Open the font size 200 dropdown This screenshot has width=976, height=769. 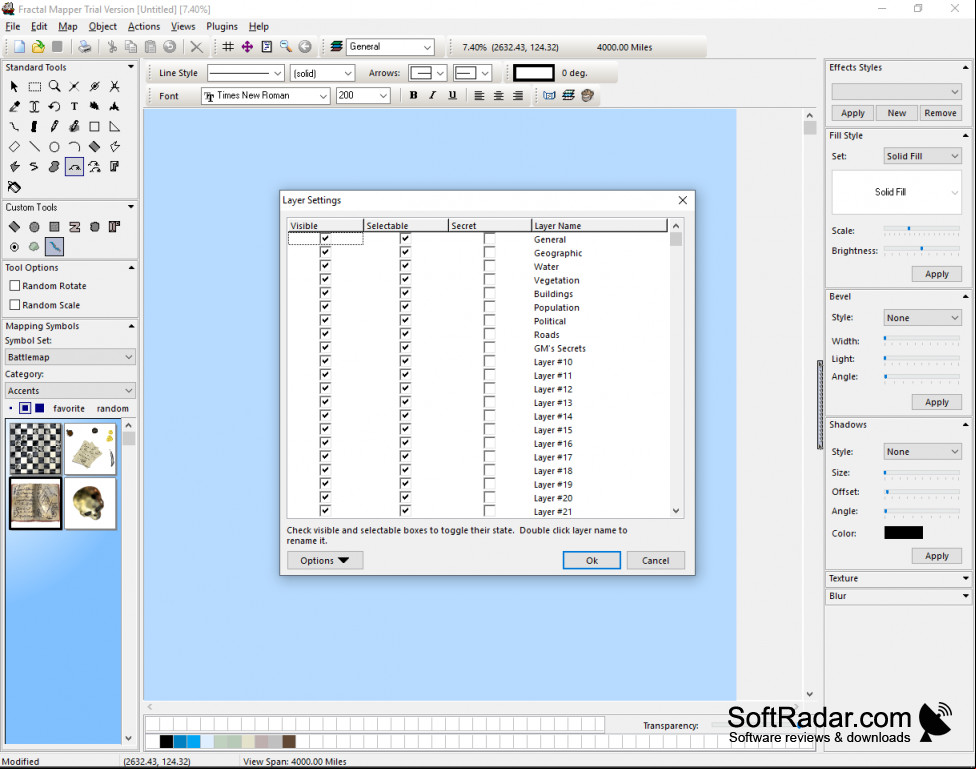[383, 96]
